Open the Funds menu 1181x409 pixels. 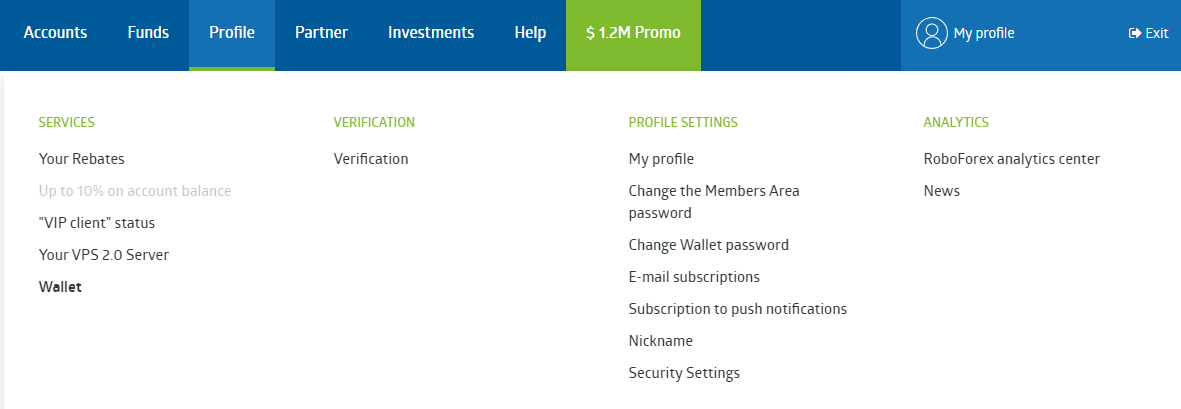[x=148, y=33]
